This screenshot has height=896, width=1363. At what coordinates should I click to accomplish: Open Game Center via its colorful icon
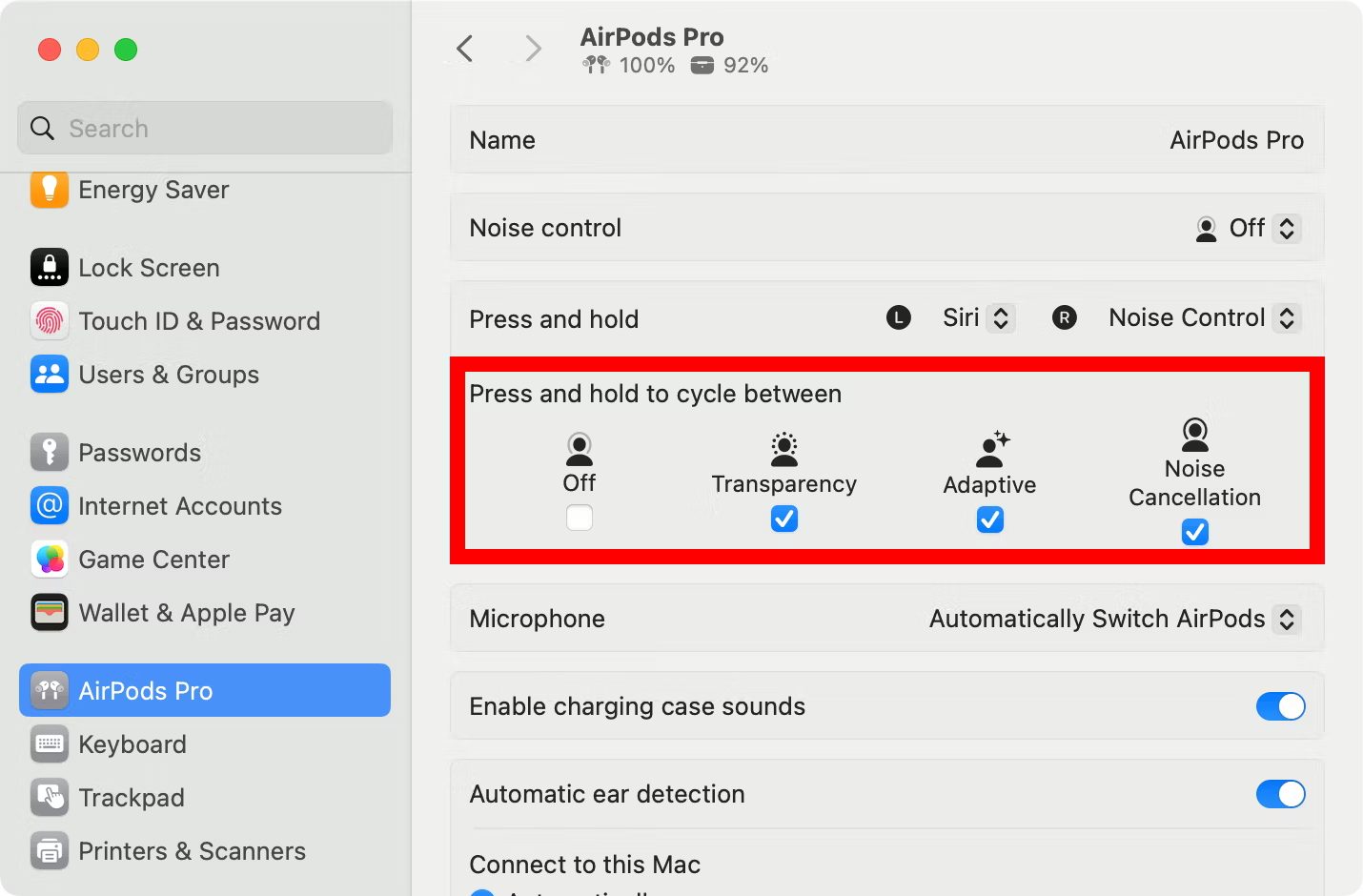point(49,560)
